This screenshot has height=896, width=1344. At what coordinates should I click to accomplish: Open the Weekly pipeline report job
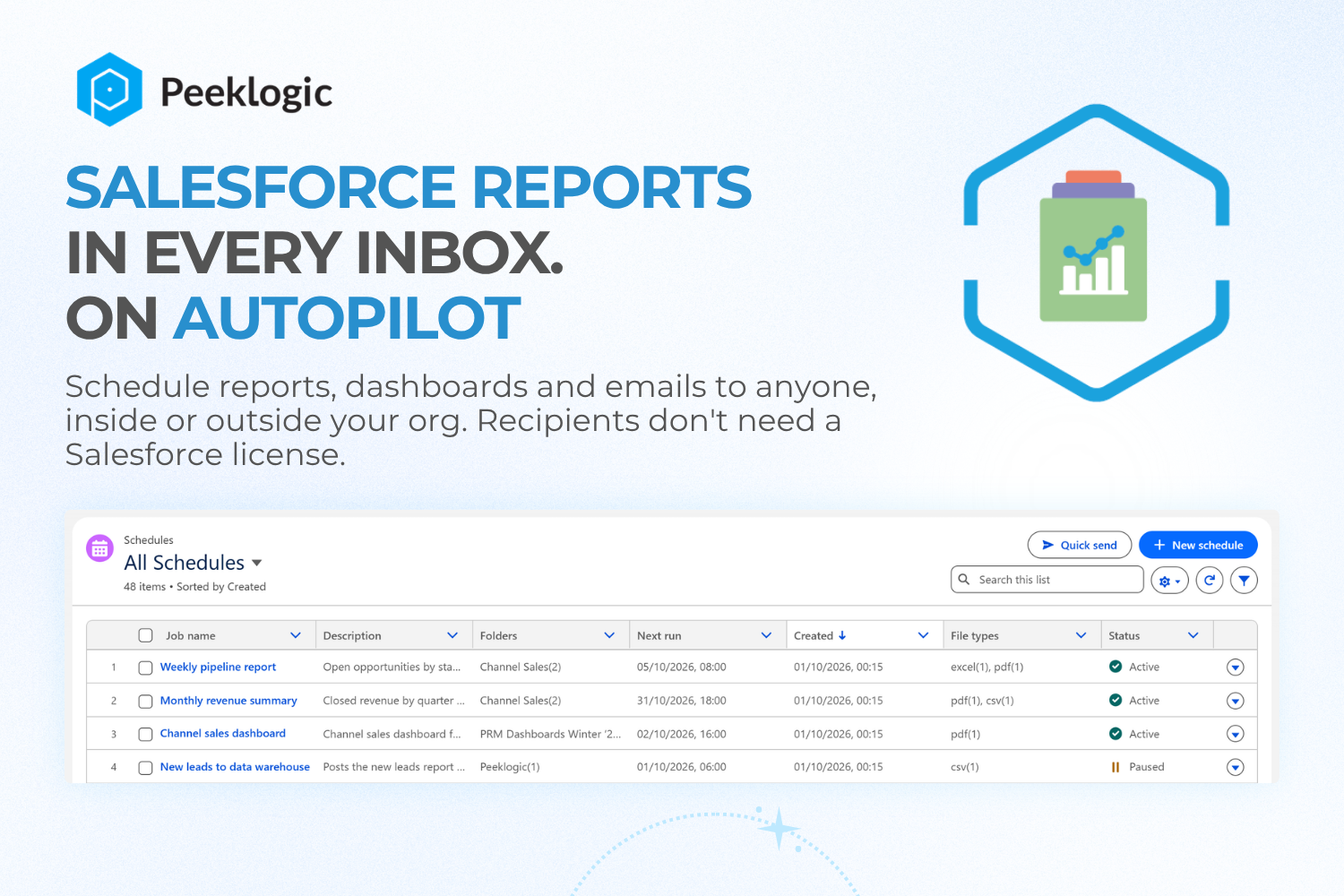[218, 667]
